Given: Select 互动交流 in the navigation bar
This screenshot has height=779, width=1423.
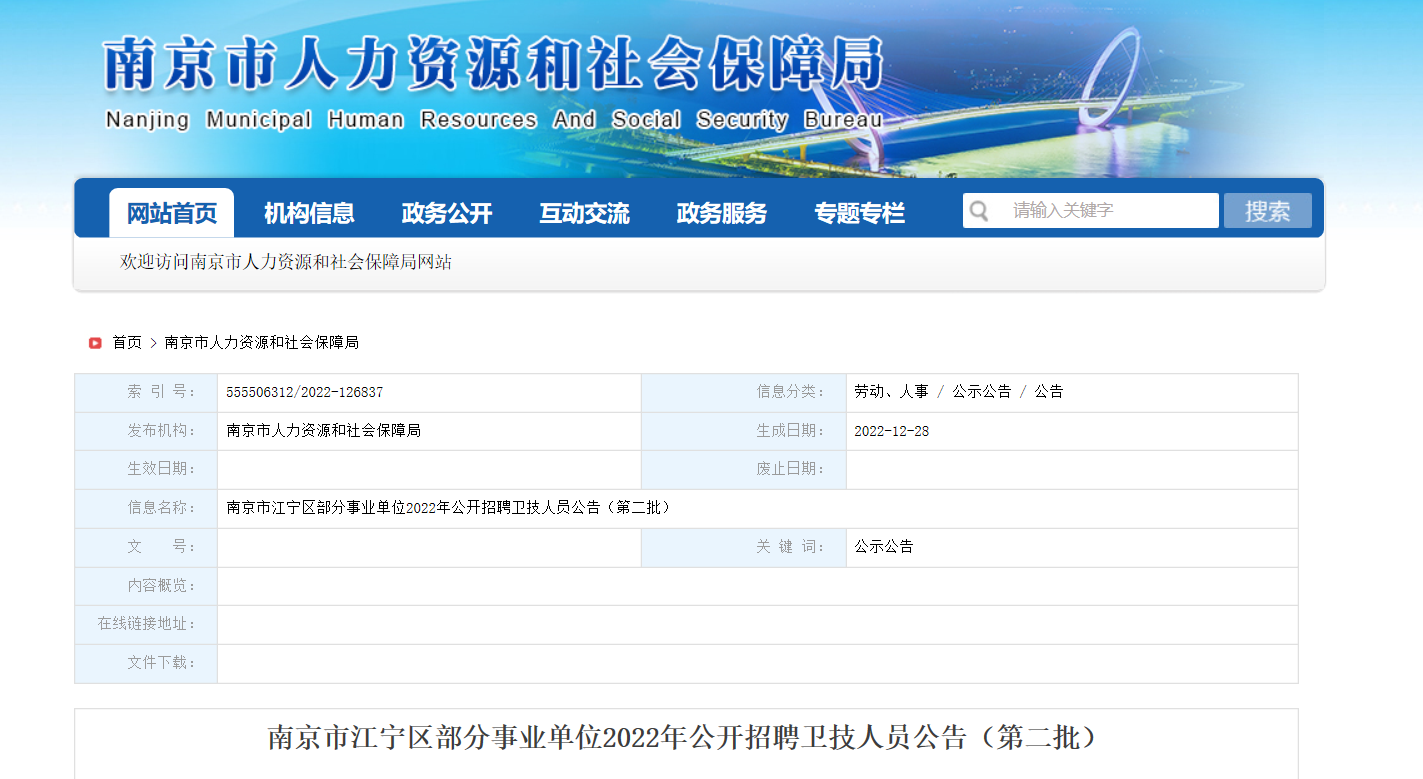Looking at the screenshot, I should tap(584, 213).
